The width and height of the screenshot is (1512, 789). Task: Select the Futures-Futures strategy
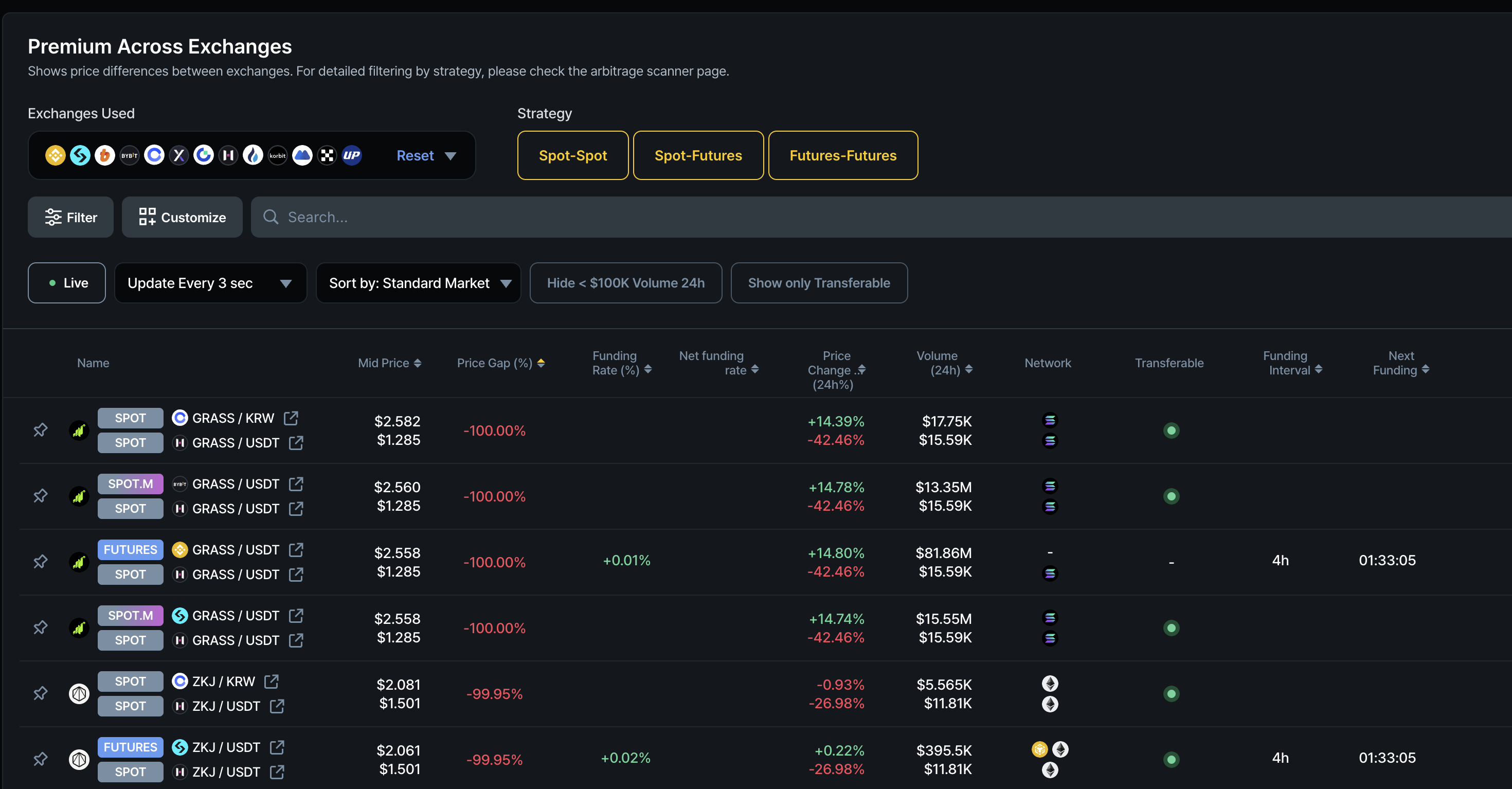tap(843, 155)
